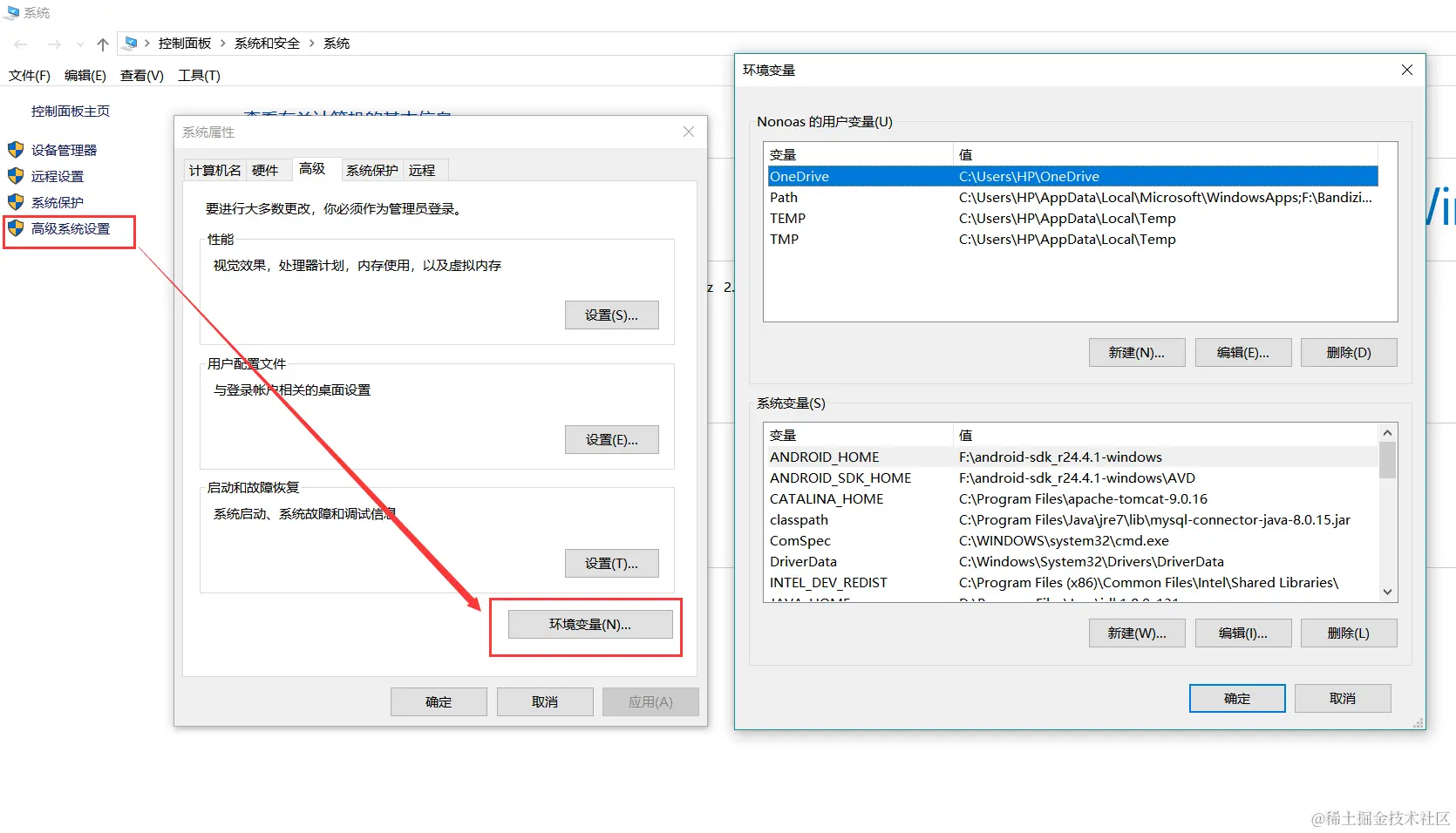Select ANDROID_HOME system variable

coord(1072,457)
